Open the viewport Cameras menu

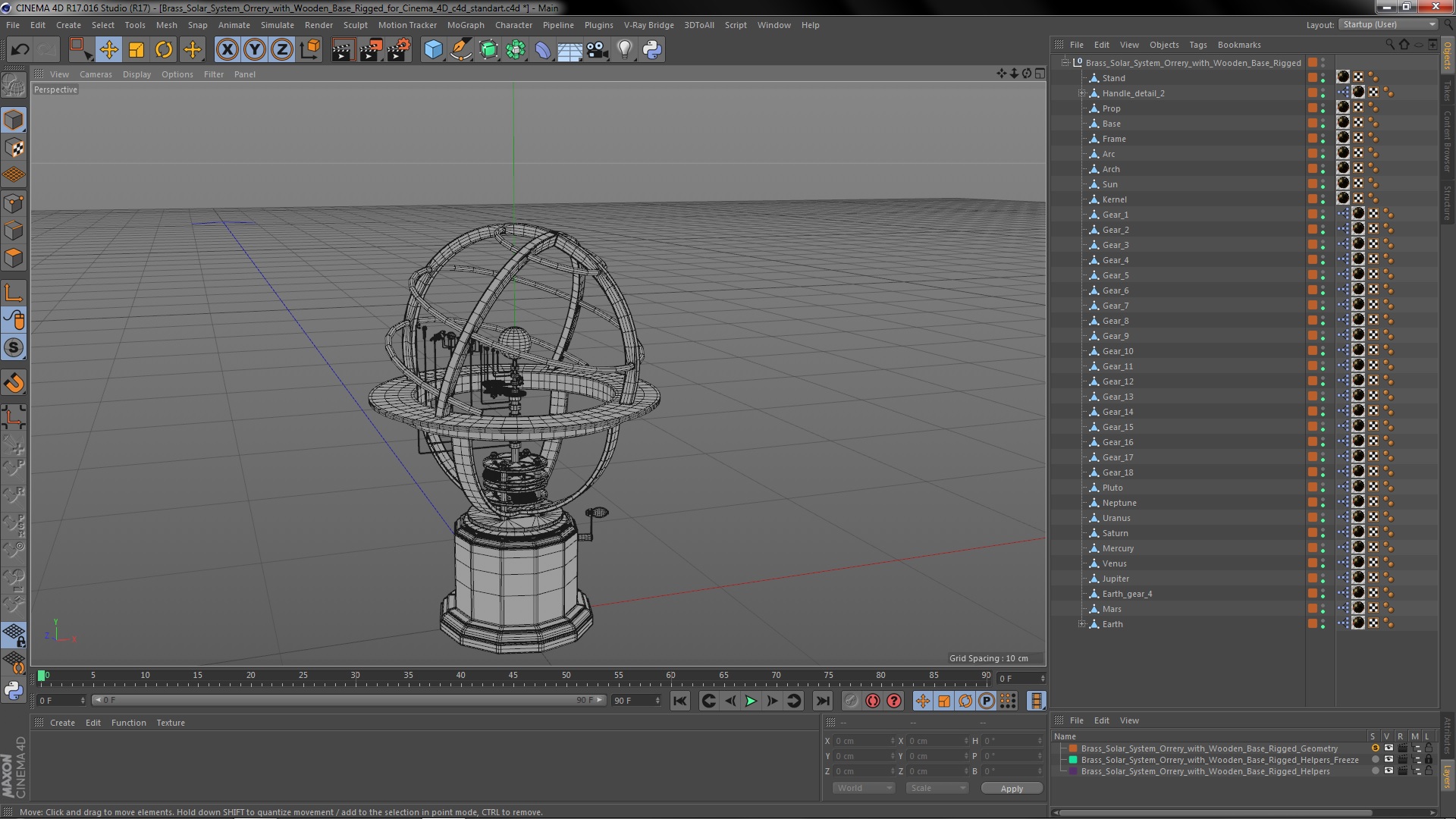pos(96,74)
